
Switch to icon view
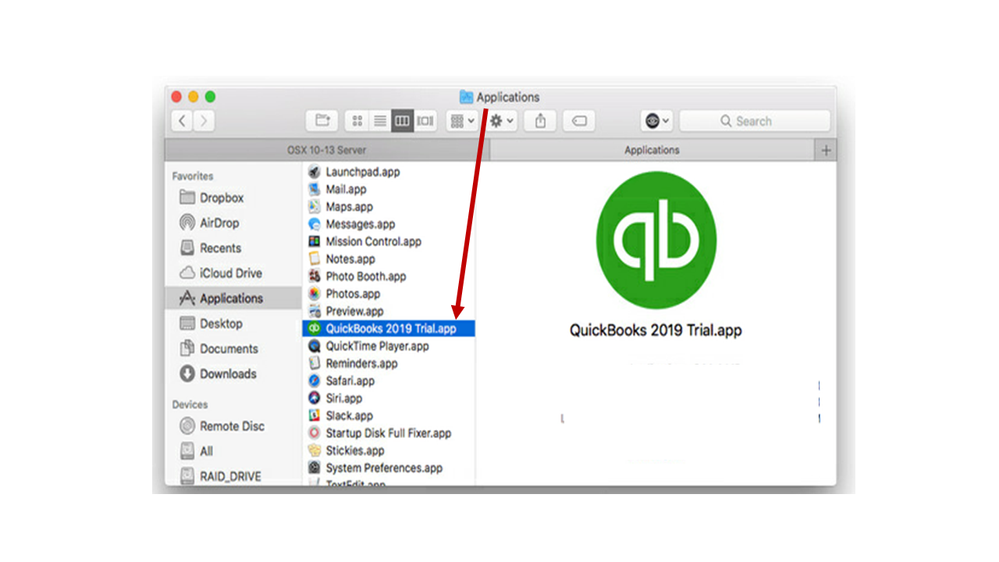(357, 120)
